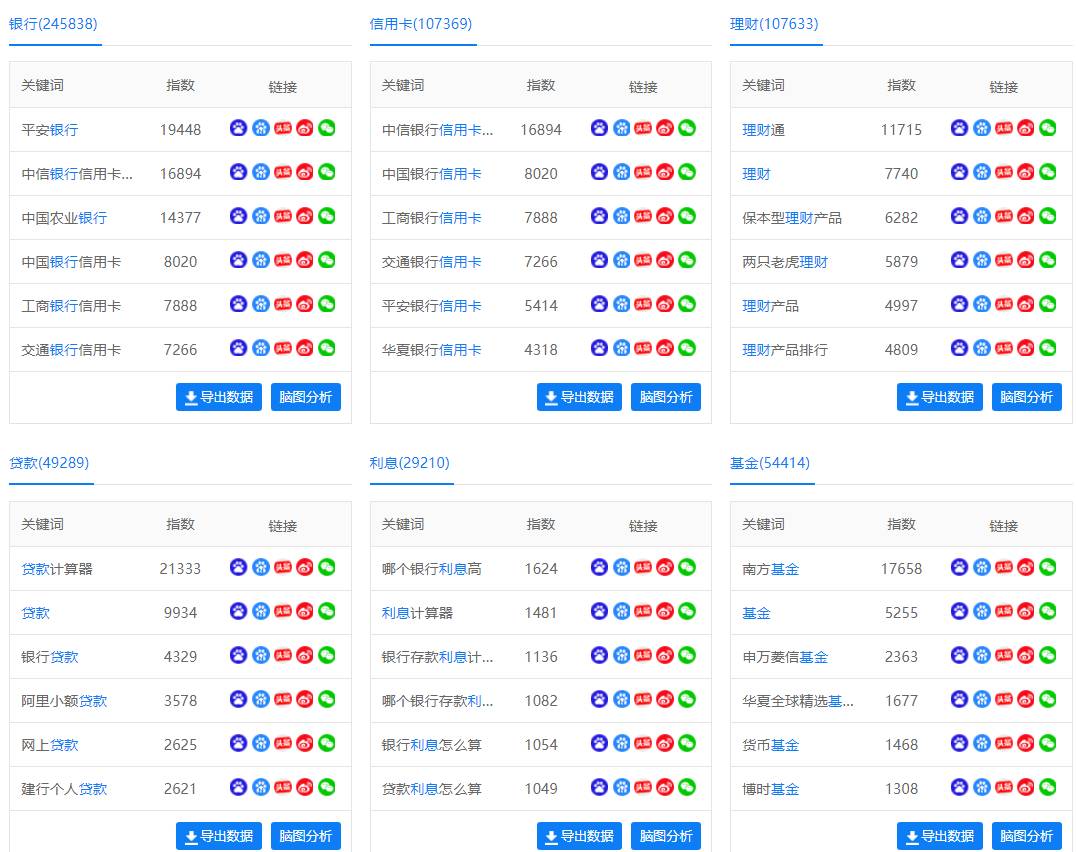Click light-blue paw icon in the 理财产品 row
The image size is (1076, 852).
click(981, 304)
